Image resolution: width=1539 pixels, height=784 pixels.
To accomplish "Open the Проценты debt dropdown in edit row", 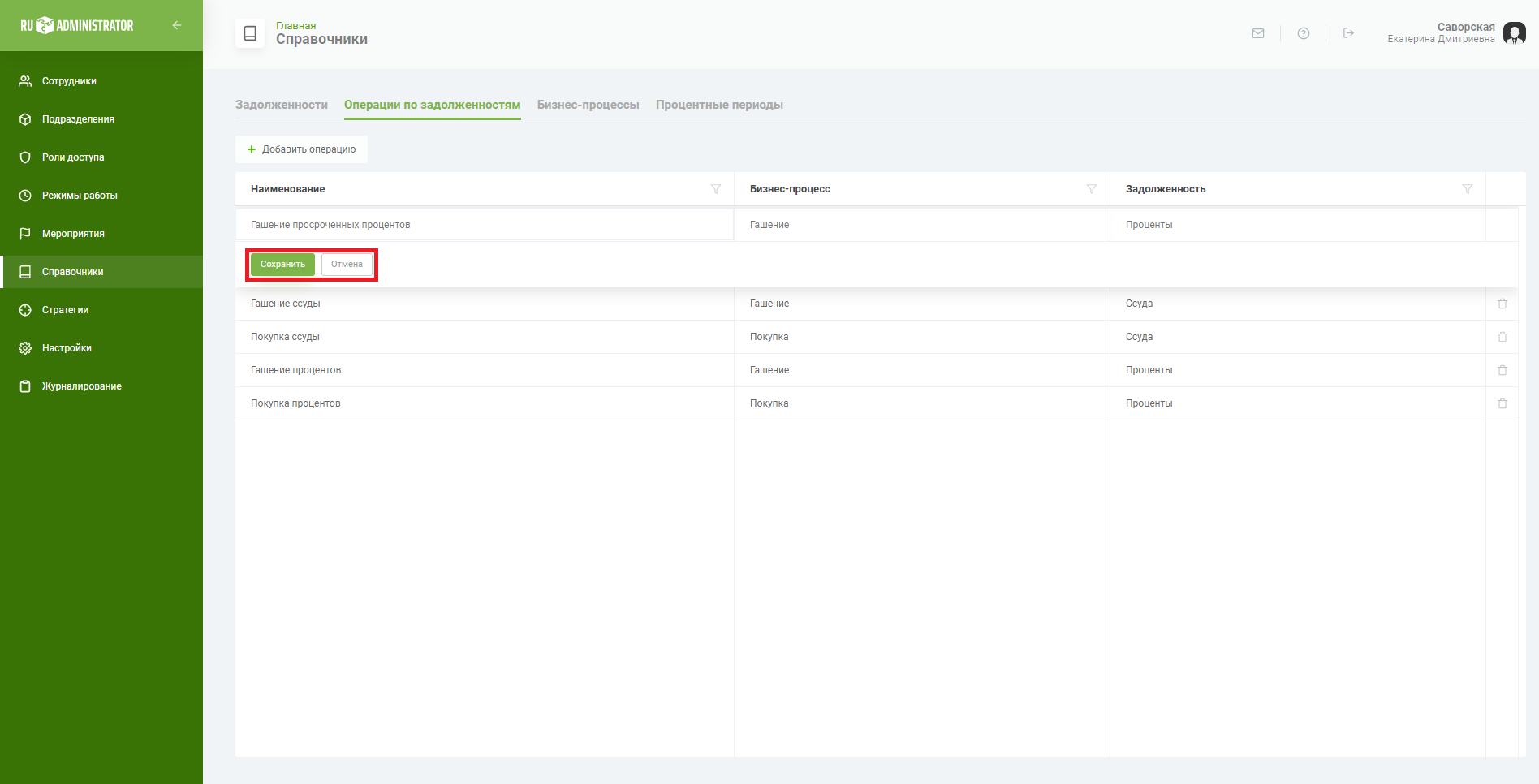I will click(1298, 225).
